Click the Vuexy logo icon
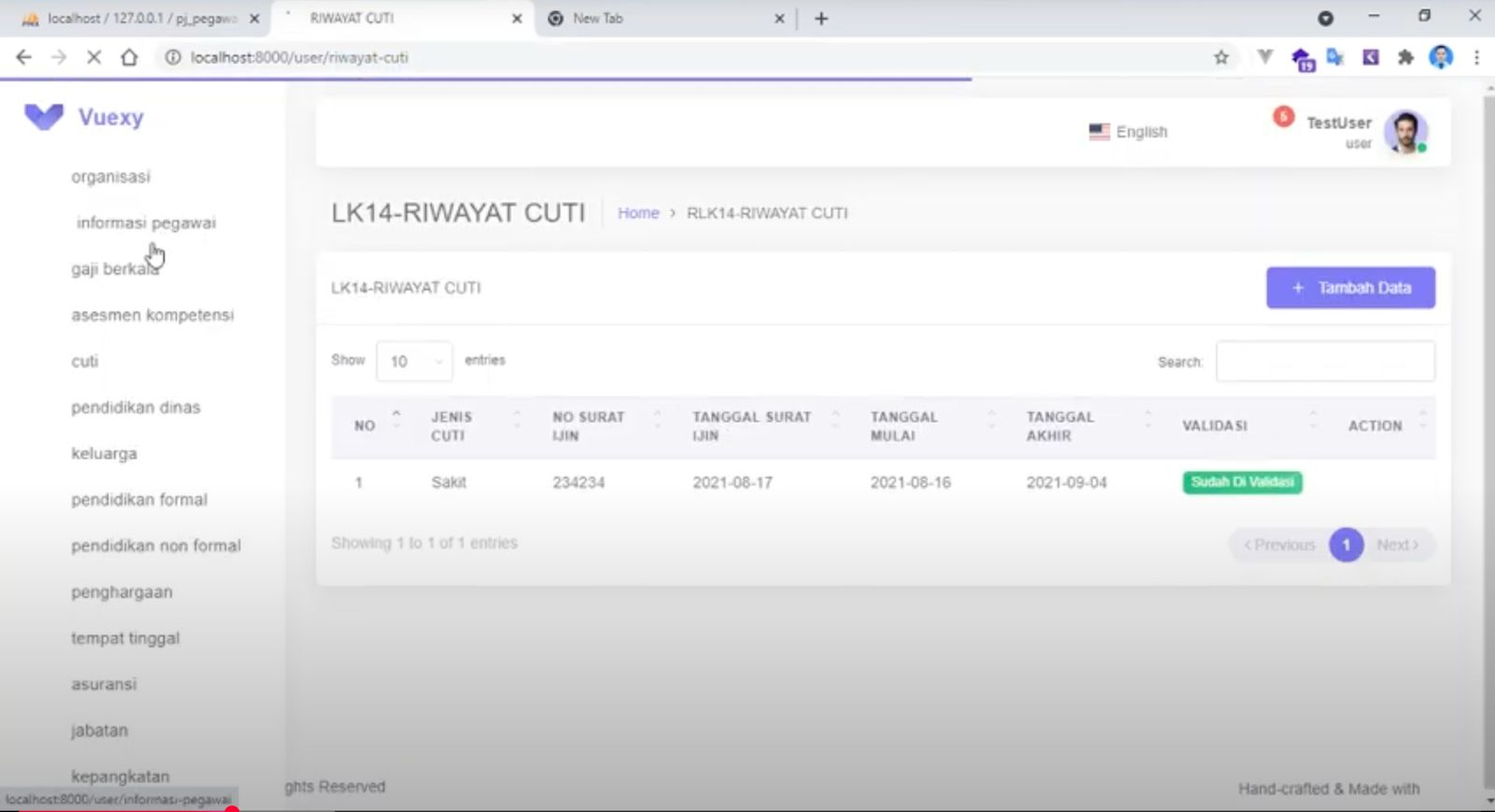 [43, 117]
